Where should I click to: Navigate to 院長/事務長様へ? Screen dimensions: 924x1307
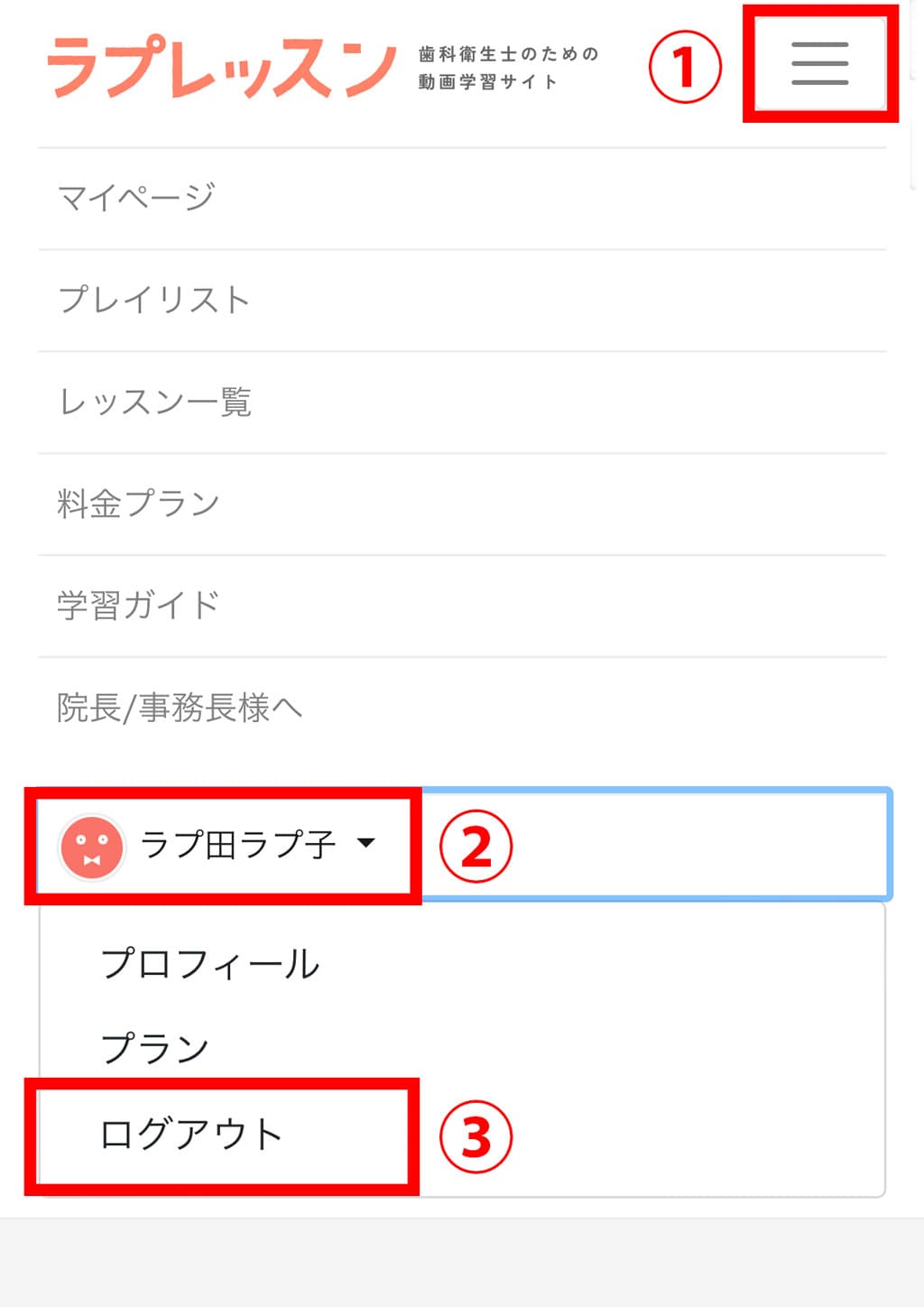[x=179, y=708]
